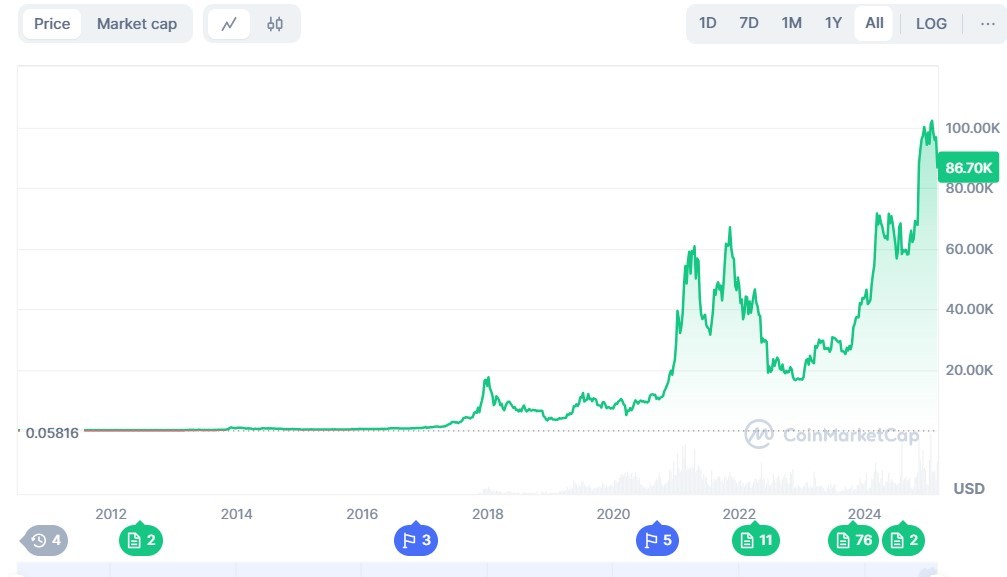The height and width of the screenshot is (577, 1007).
Task: Open green news marker labeled 76
Action: coord(854,540)
